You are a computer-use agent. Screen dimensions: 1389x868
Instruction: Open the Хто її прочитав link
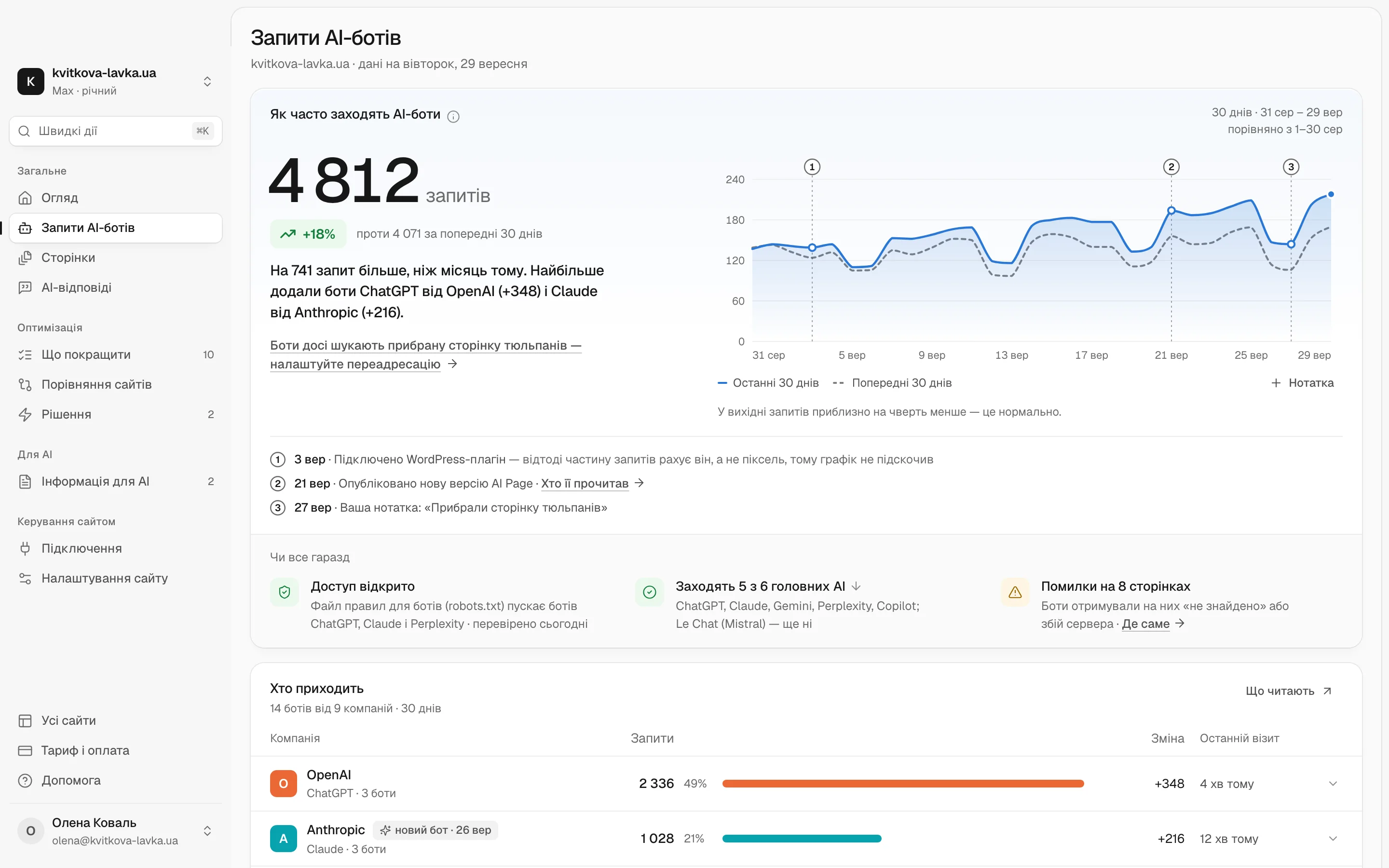[x=592, y=483]
